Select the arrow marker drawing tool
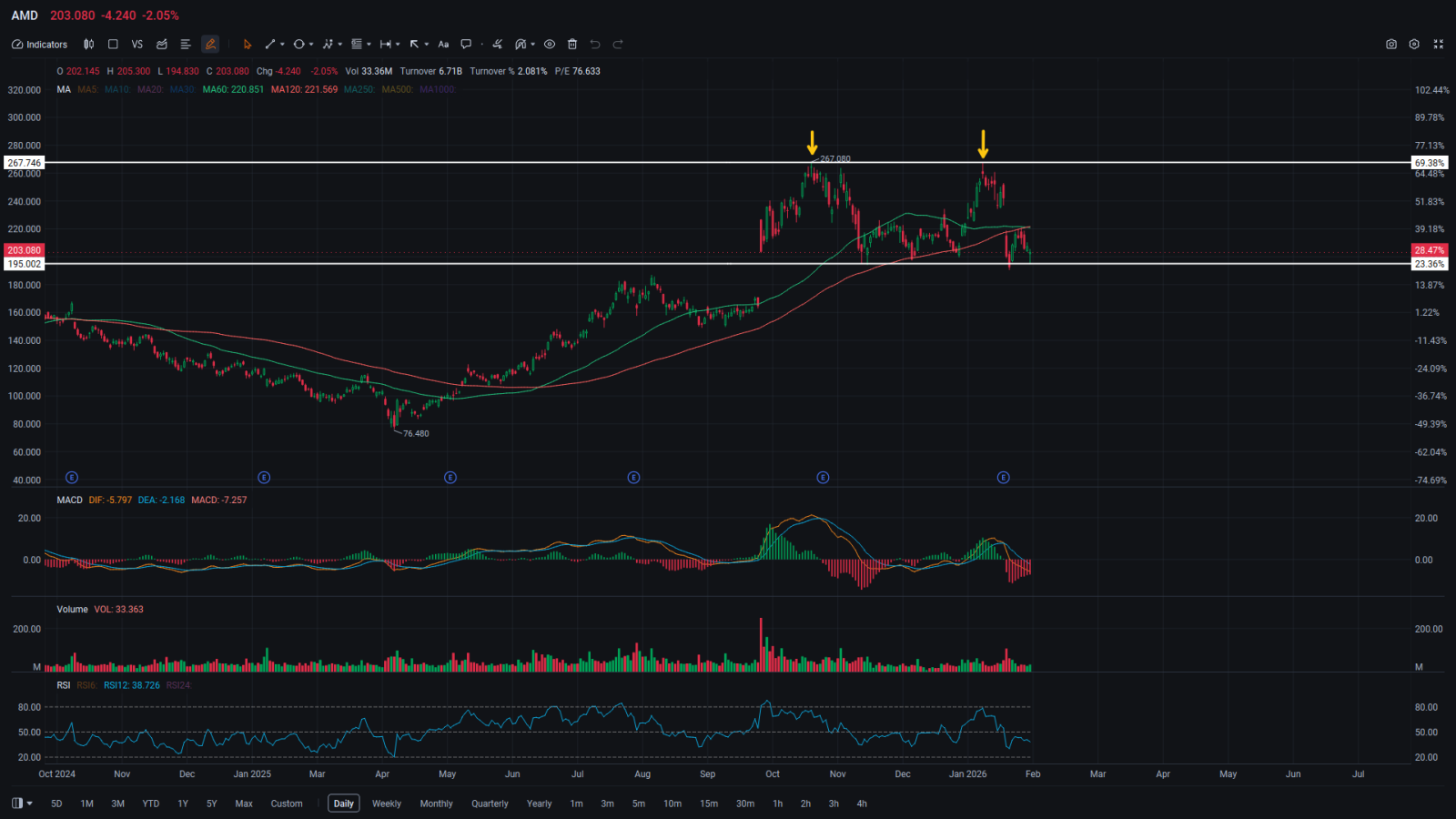This screenshot has width=1456, height=819. (414, 44)
